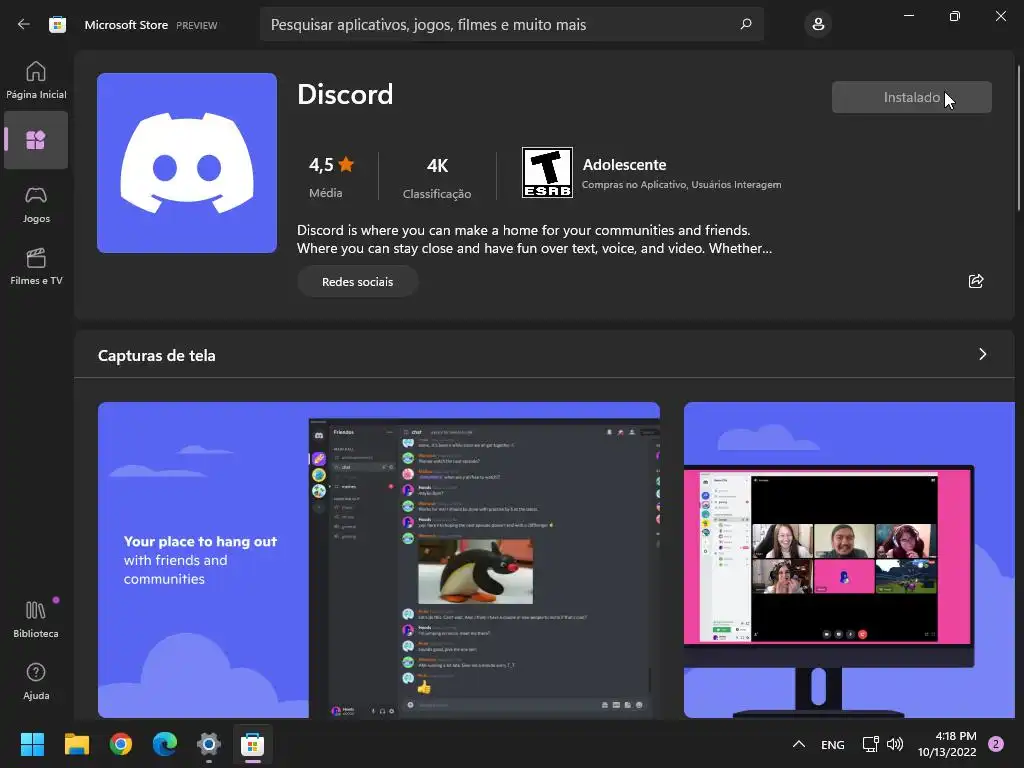
Task: Open Settings from the taskbar
Action: [x=209, y=744]
